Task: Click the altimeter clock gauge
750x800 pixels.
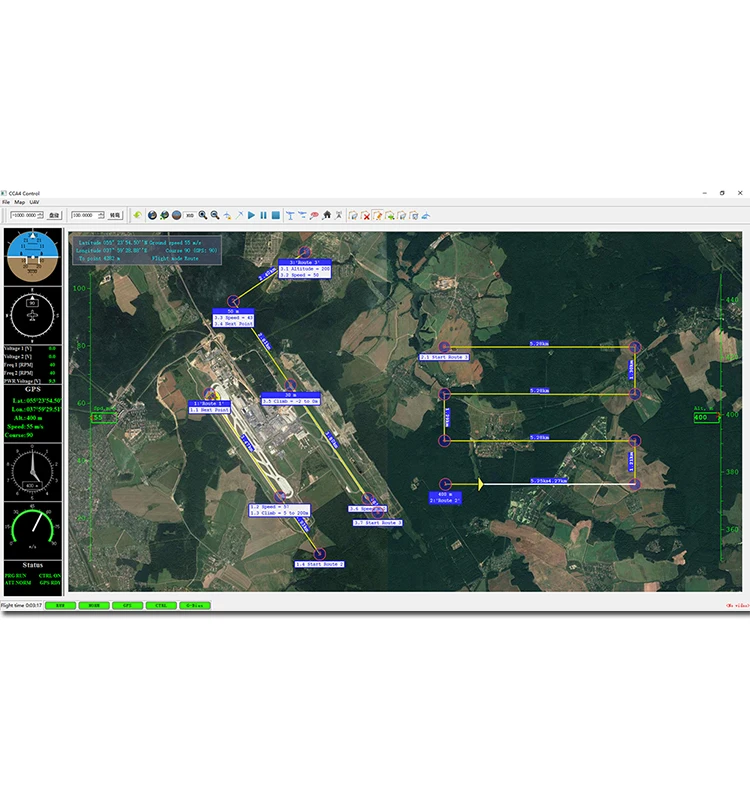Action: tap(33, 472)
